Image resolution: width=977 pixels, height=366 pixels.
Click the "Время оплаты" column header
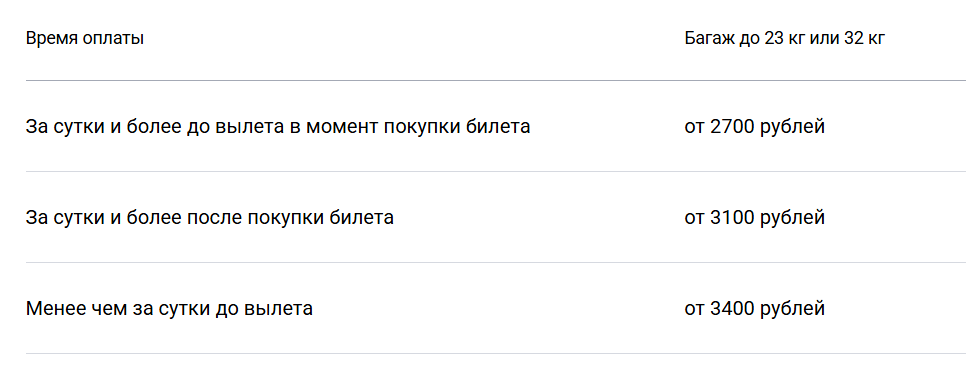point(85,39)
